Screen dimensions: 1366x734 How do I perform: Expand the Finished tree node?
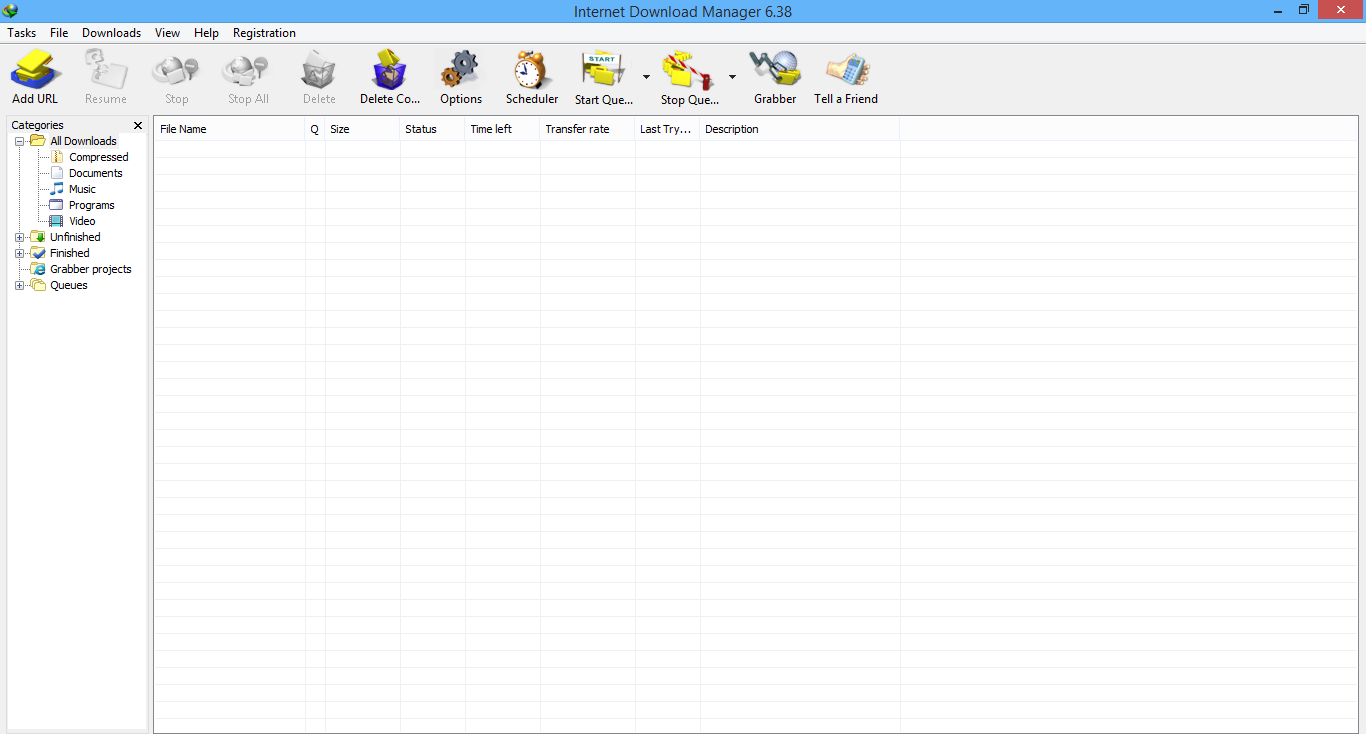(19, 253)
